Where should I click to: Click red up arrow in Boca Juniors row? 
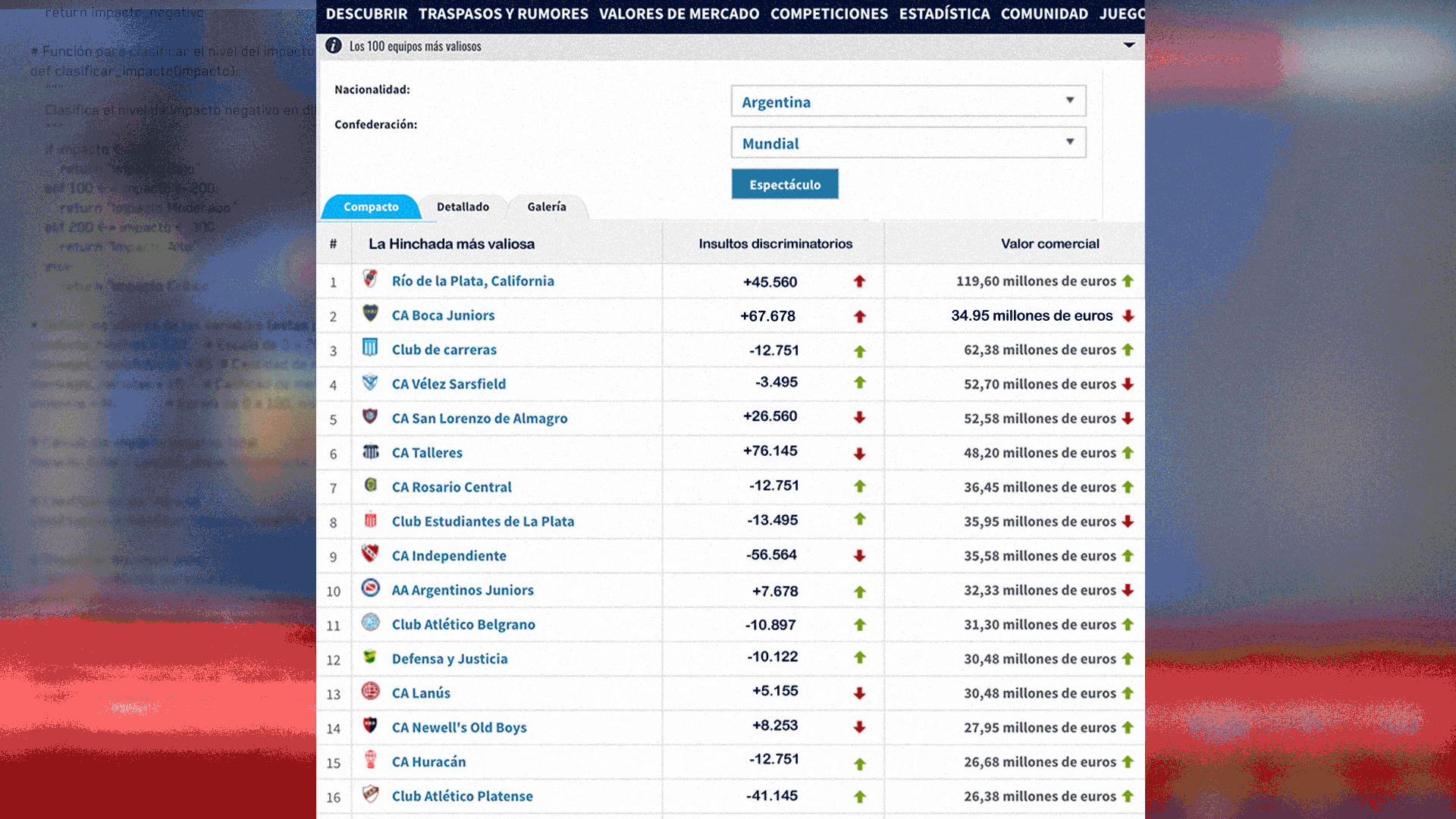point(859,316)
